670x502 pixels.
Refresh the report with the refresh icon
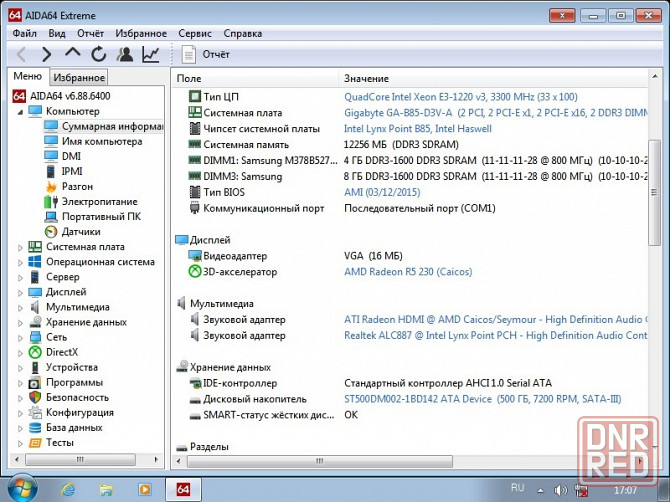99,54
